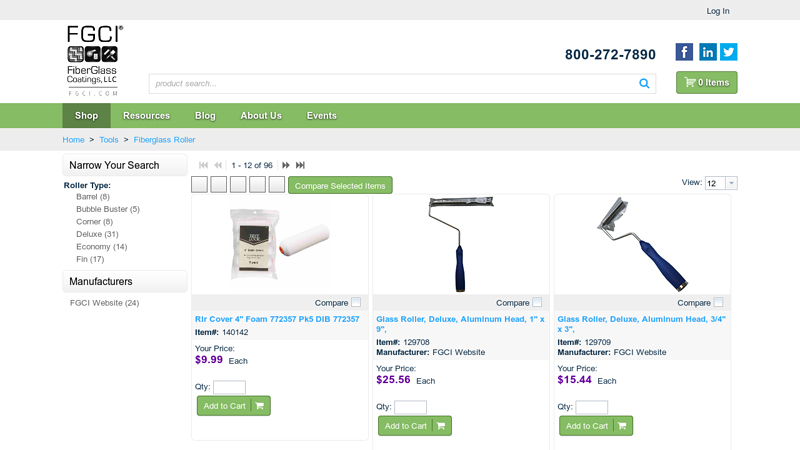Click the search magnifier icon

click(x=644, y=84)
